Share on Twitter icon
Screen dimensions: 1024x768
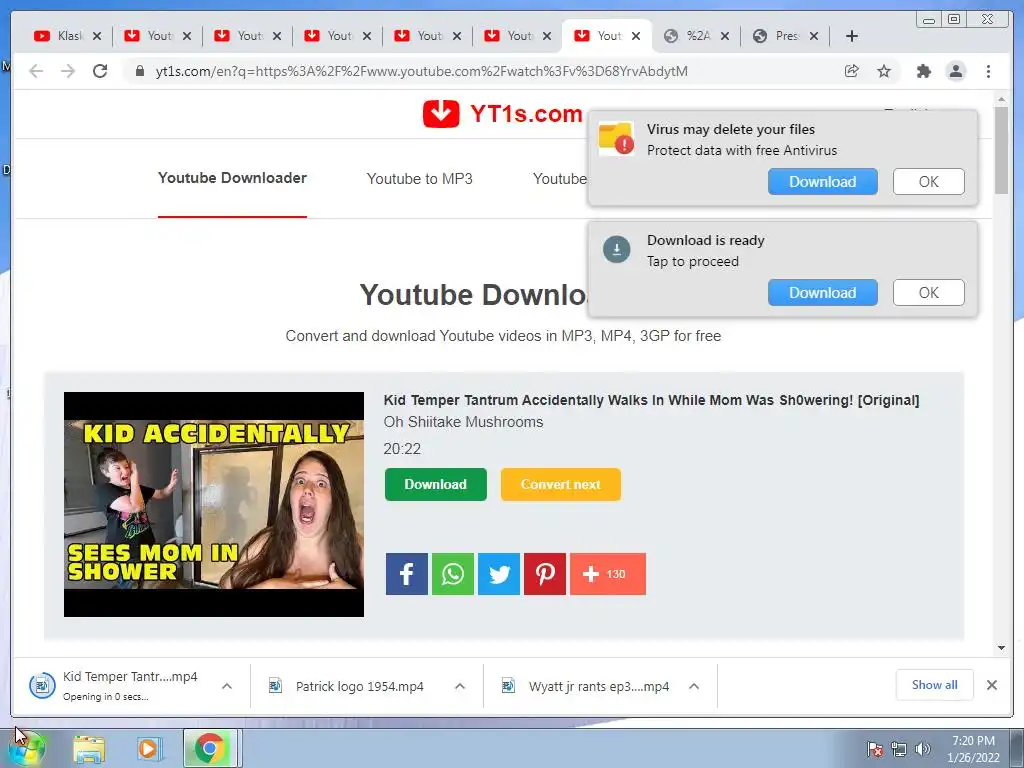click(x=499, y=574)
